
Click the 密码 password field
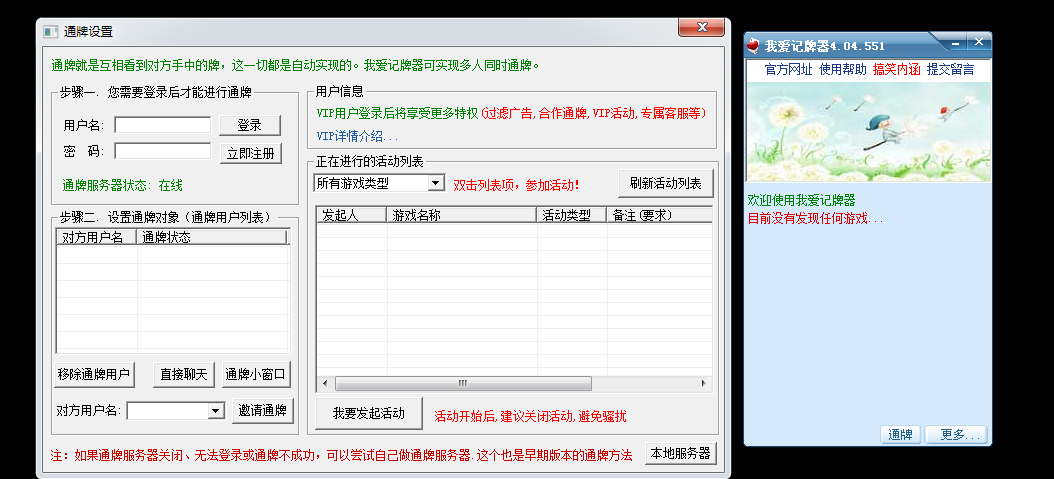[x=162, y=151]
